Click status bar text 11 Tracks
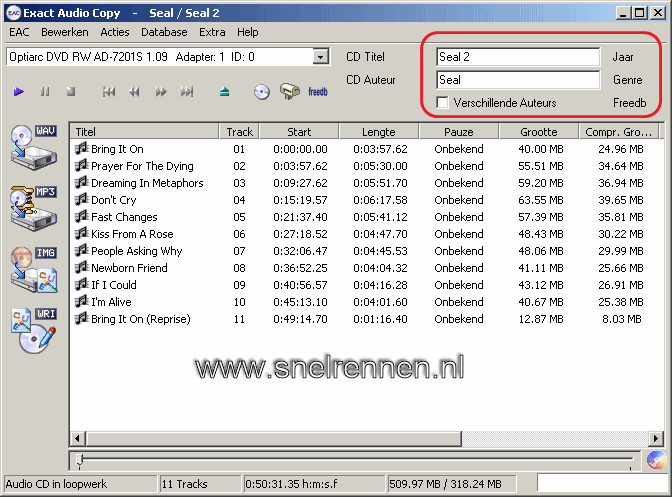The height and width of the screenshot is (497, 672). coord(184,484)
